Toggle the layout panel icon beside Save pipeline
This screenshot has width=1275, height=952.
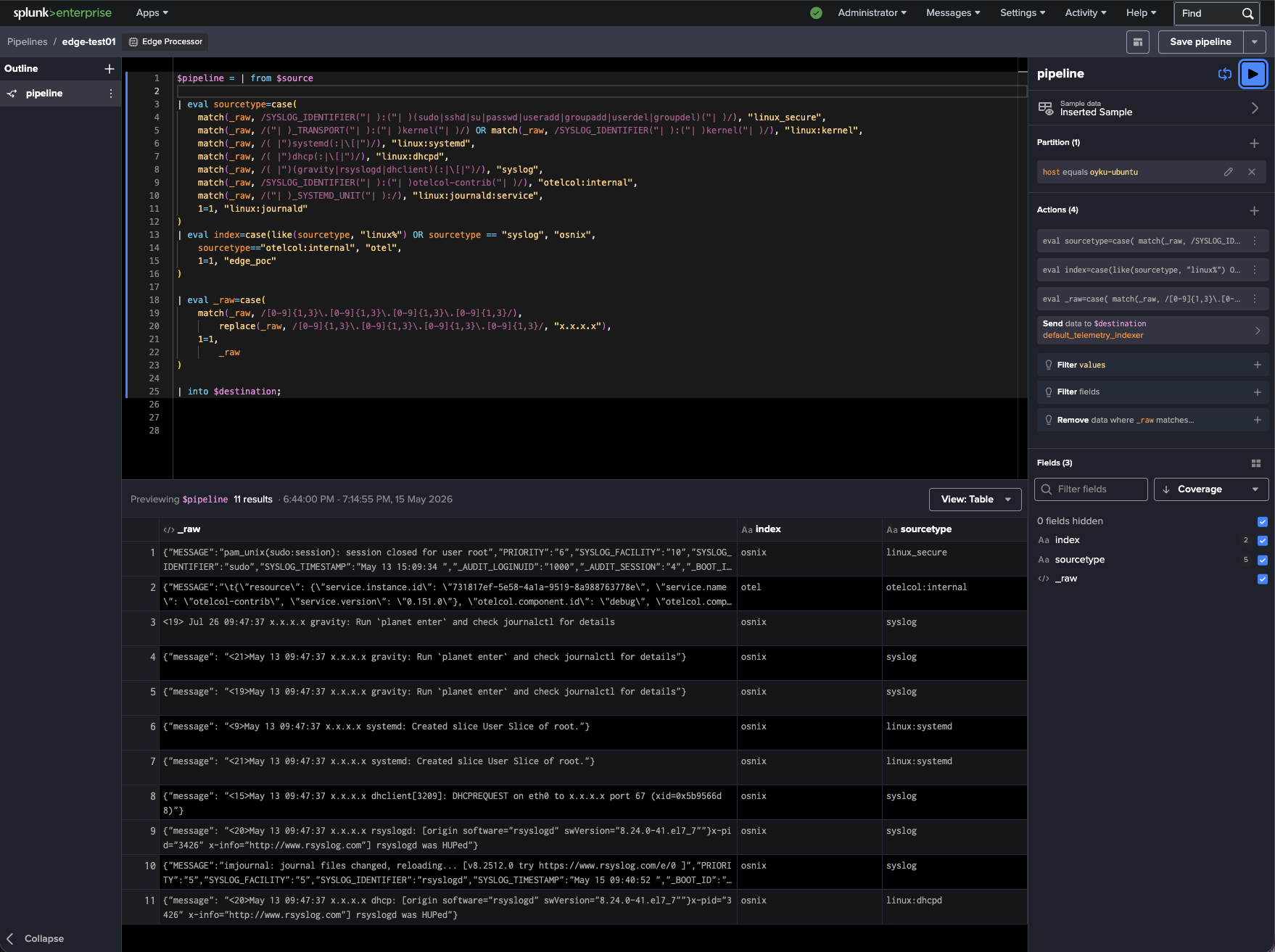coord(1138,42)
